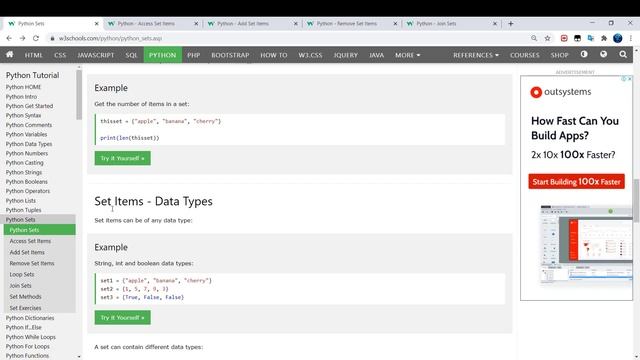The height and width of the screenshot is (360, 640).
Task: Open the zoom magnifier in address bar
Action: [534, 38]
